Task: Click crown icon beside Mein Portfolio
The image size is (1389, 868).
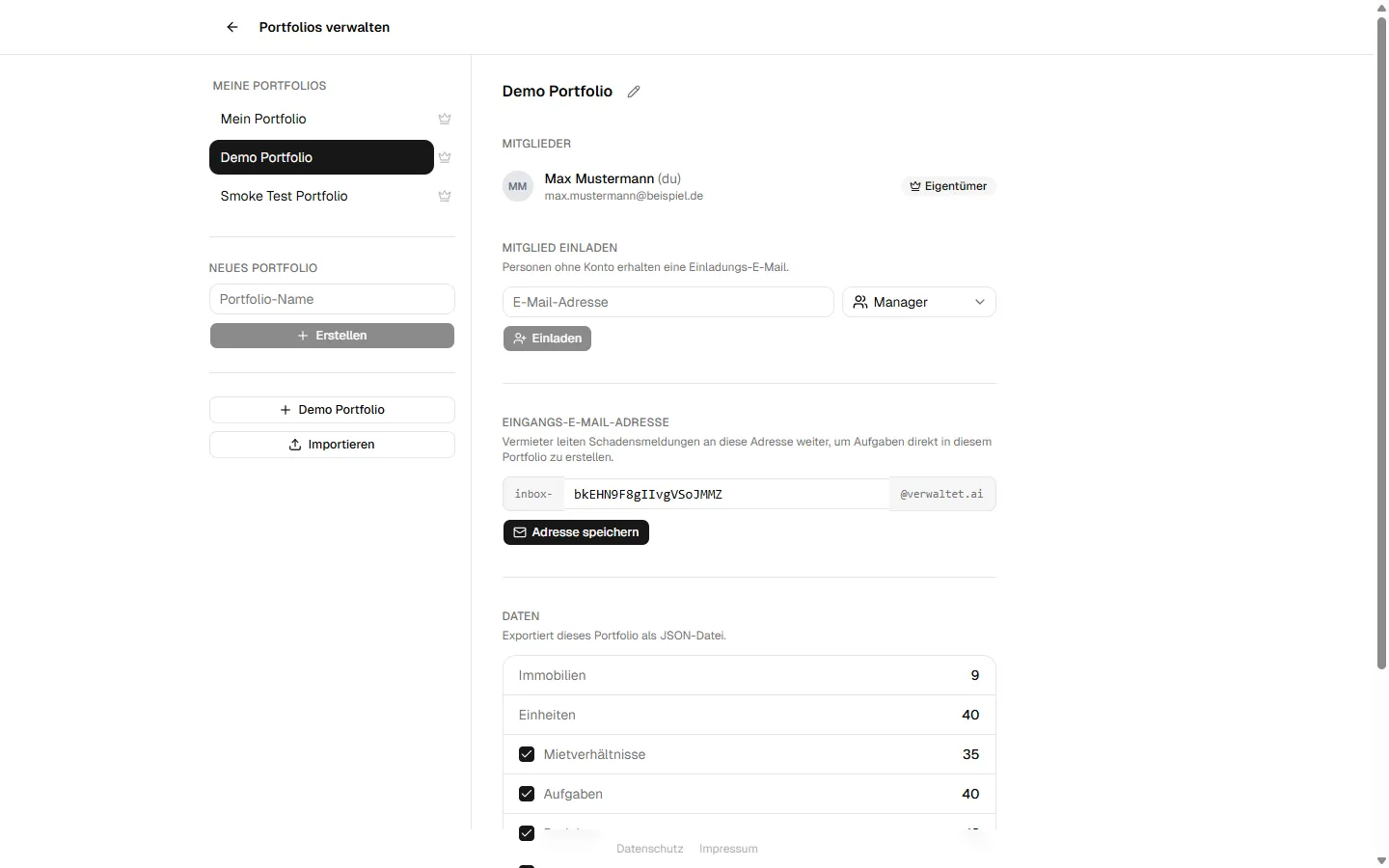Action: [x=445, y=119]
